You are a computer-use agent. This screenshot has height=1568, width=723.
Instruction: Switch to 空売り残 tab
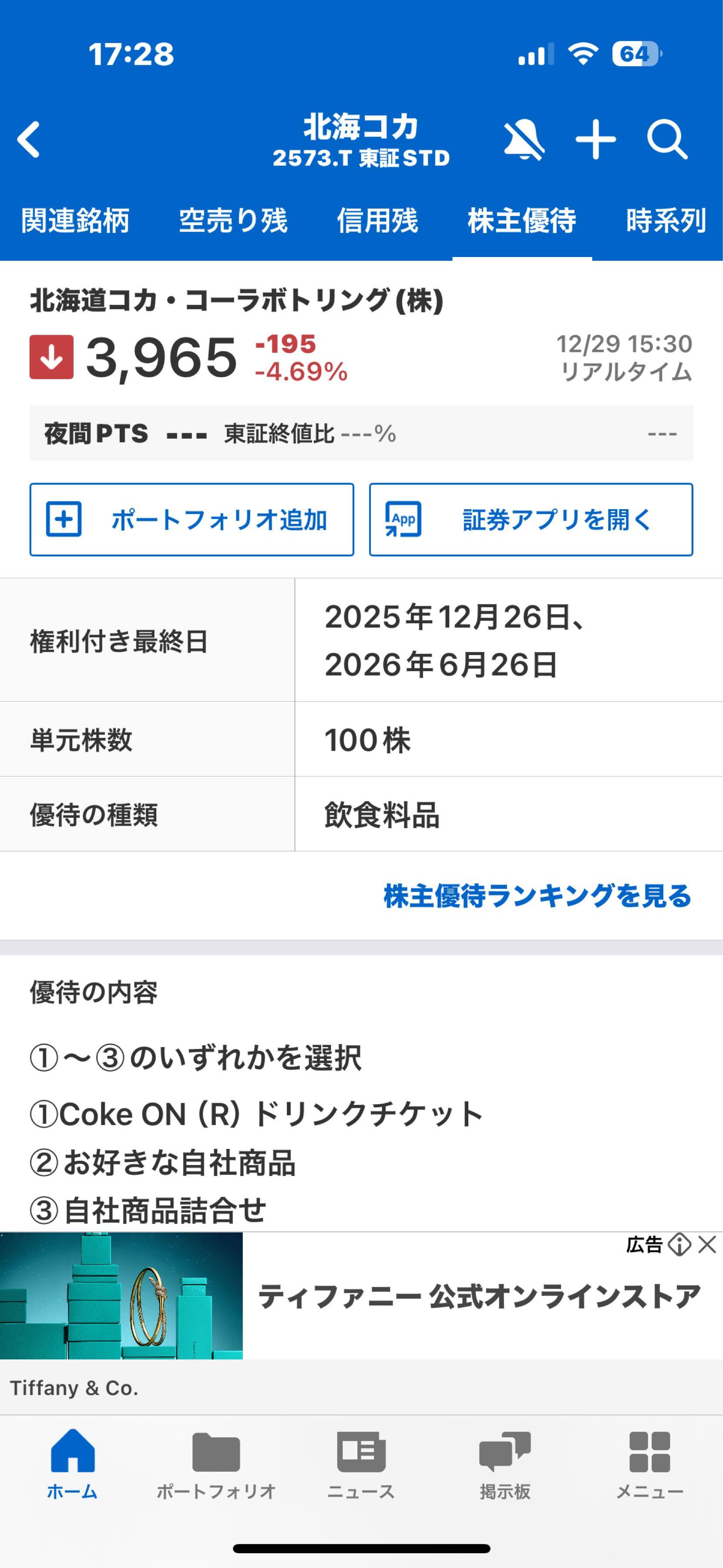pyautogui.click(x=233, y=220)
